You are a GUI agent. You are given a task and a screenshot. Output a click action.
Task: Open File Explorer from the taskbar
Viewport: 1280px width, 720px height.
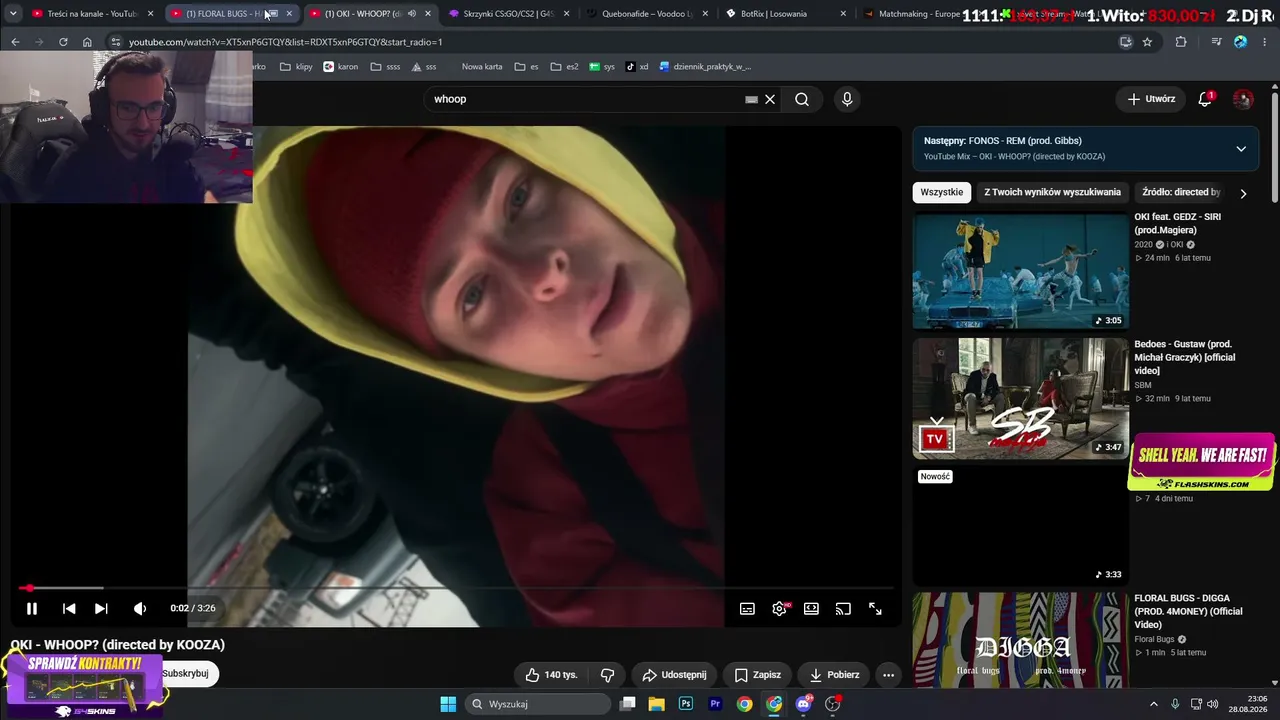(x=657, y=704)
